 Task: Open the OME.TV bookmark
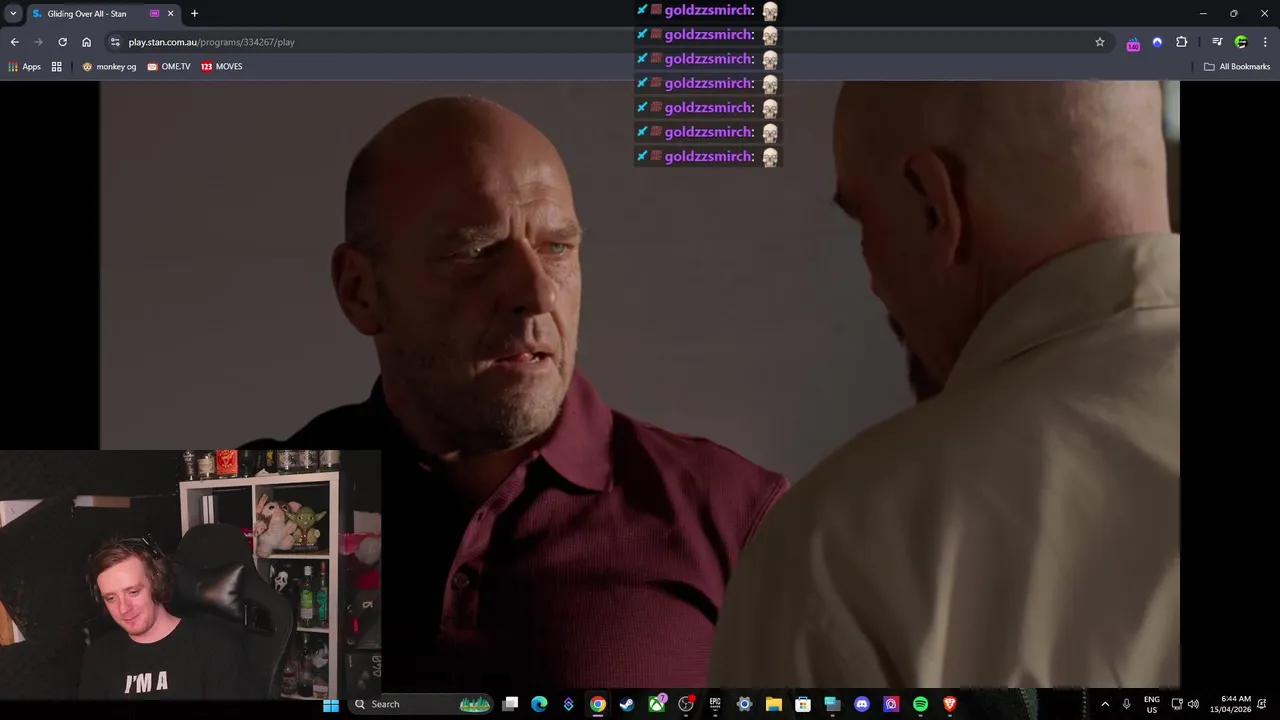pyautogui.click(x=168, y=67)
